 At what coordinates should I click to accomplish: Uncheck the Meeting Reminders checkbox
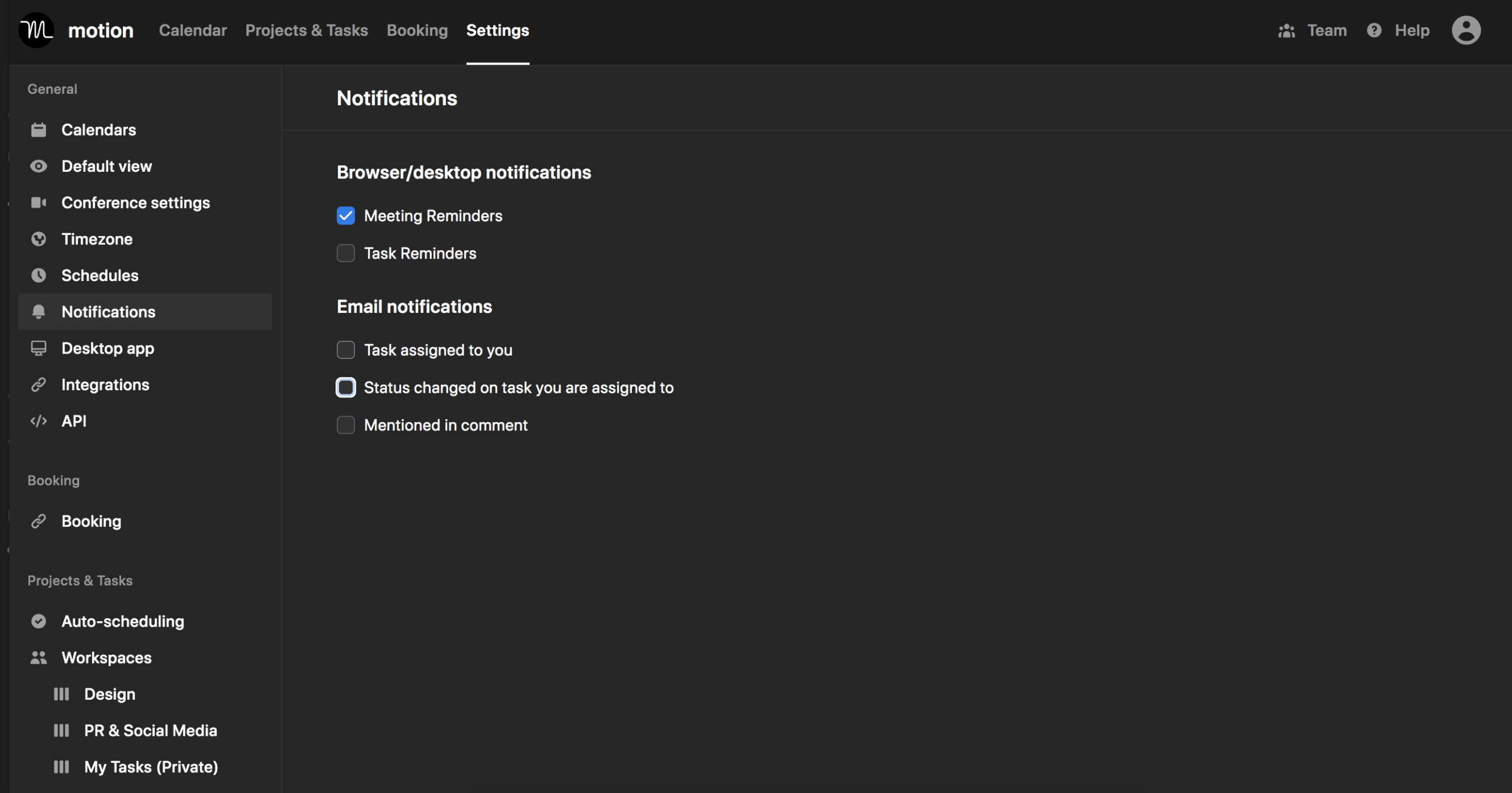coord(346,216)
